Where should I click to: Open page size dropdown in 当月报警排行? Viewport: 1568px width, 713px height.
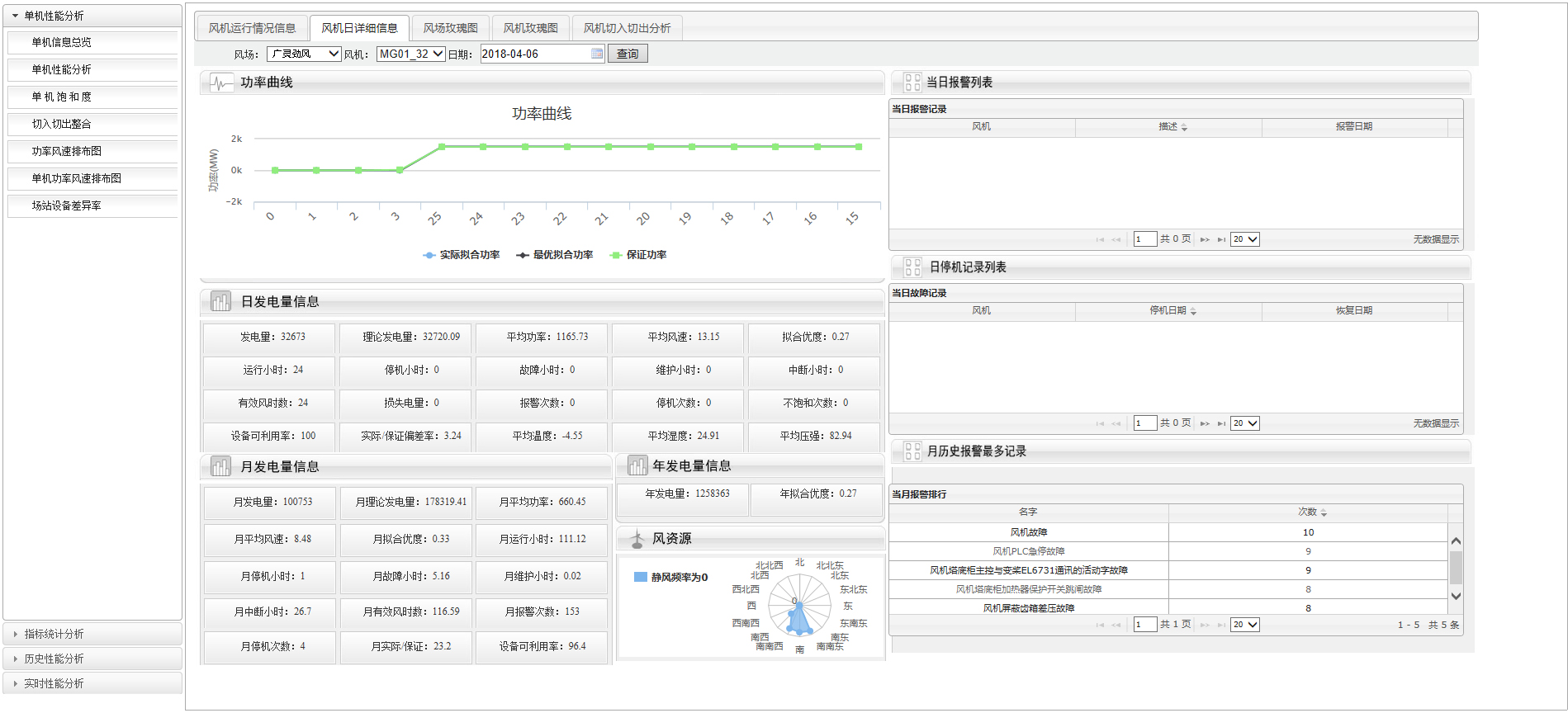(x=1245, y=625)
